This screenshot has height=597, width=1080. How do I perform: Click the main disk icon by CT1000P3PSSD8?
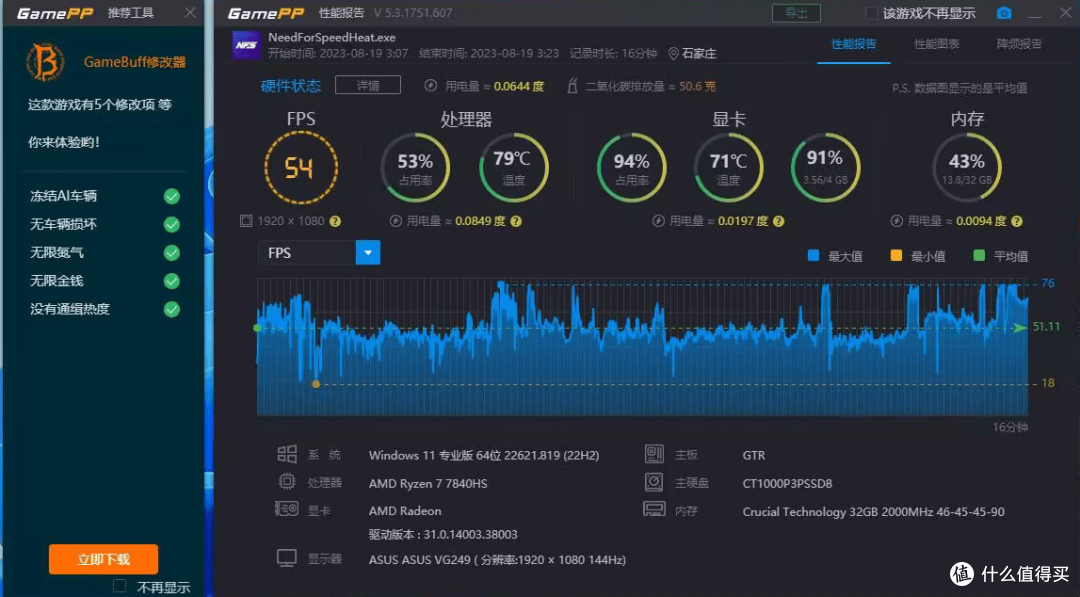(654, 482)
